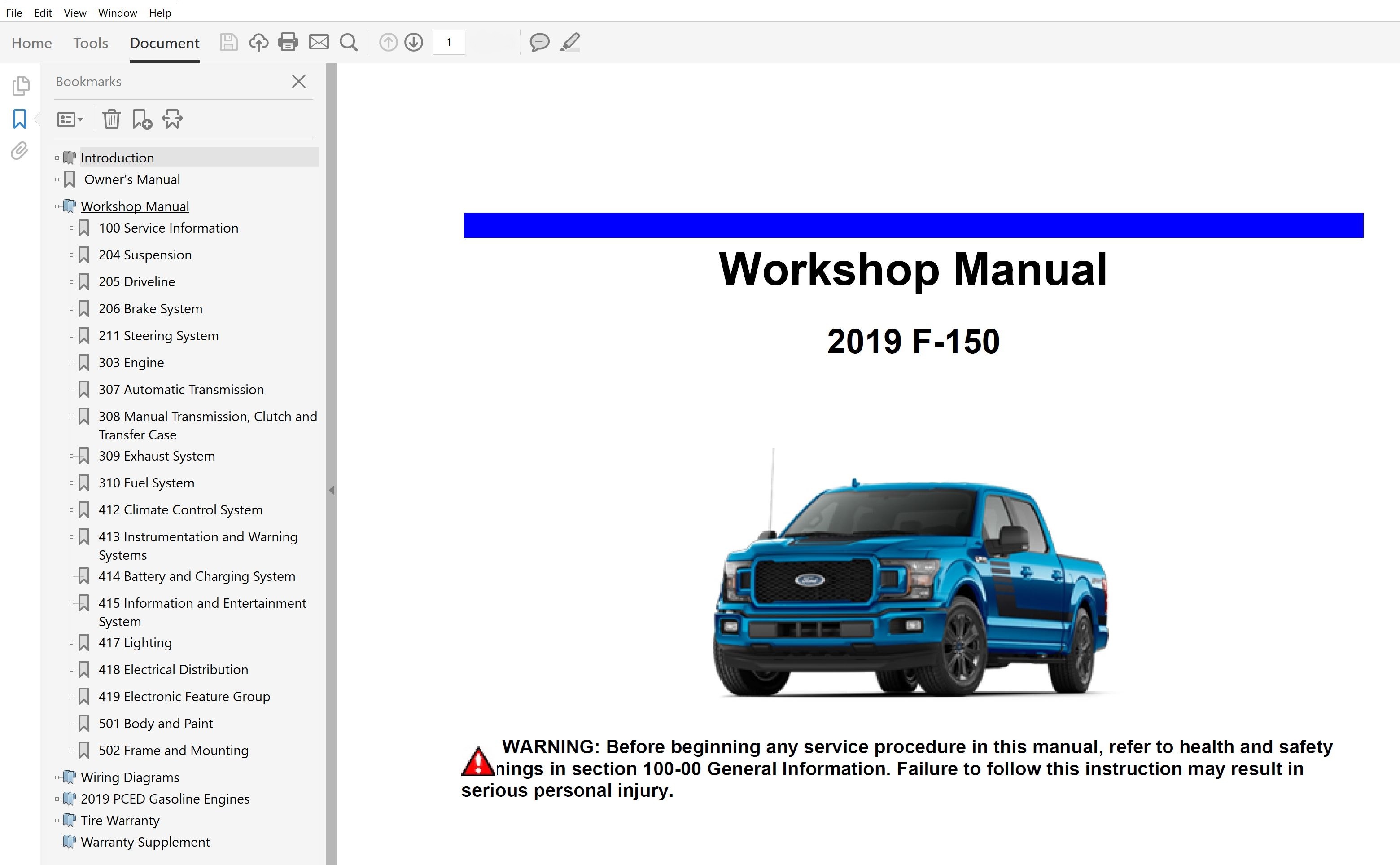Open the 206 Brake System bookmark

pyautogui.click(x=150, y=309)
